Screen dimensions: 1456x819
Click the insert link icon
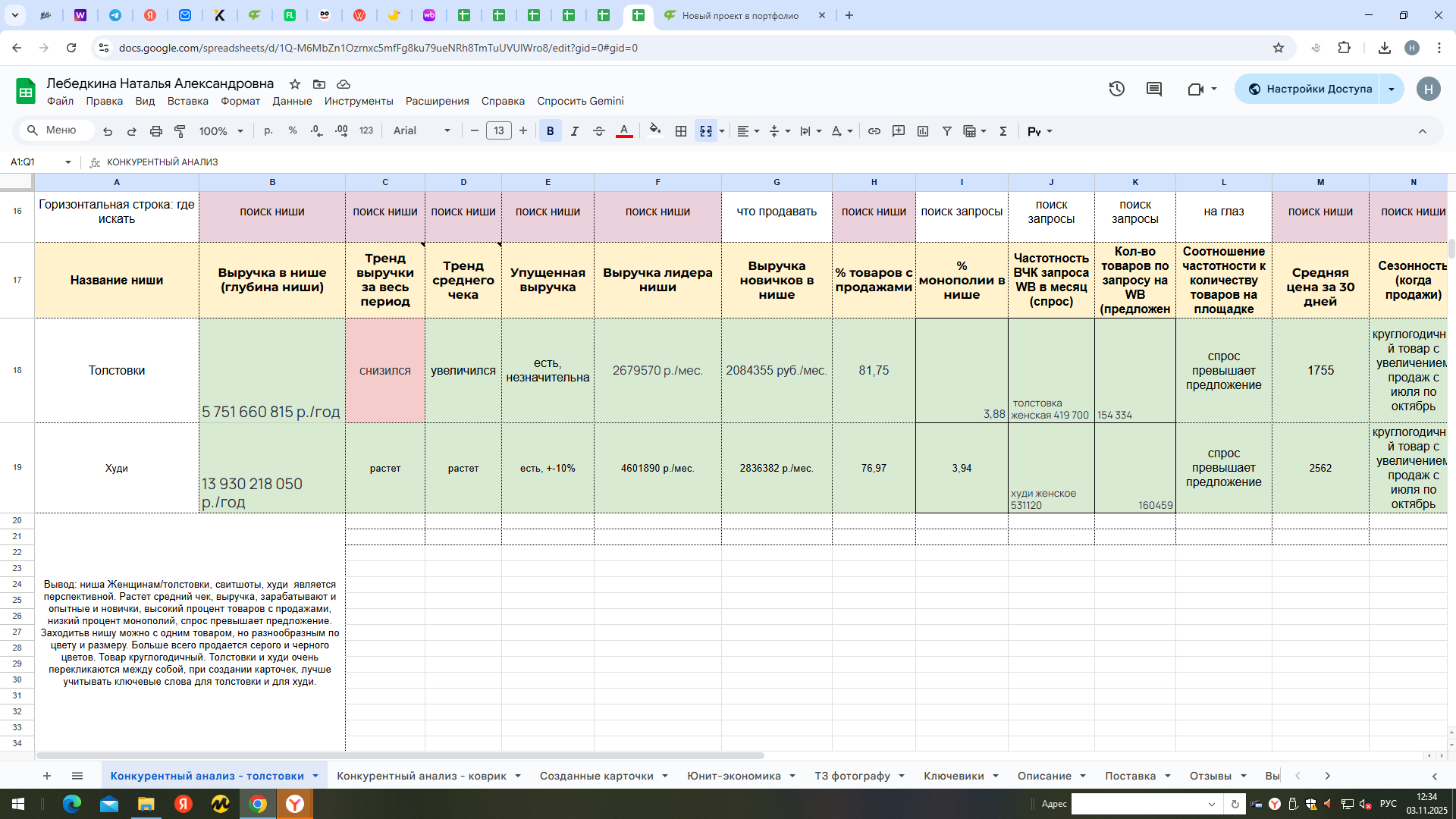tap(874, 131)
